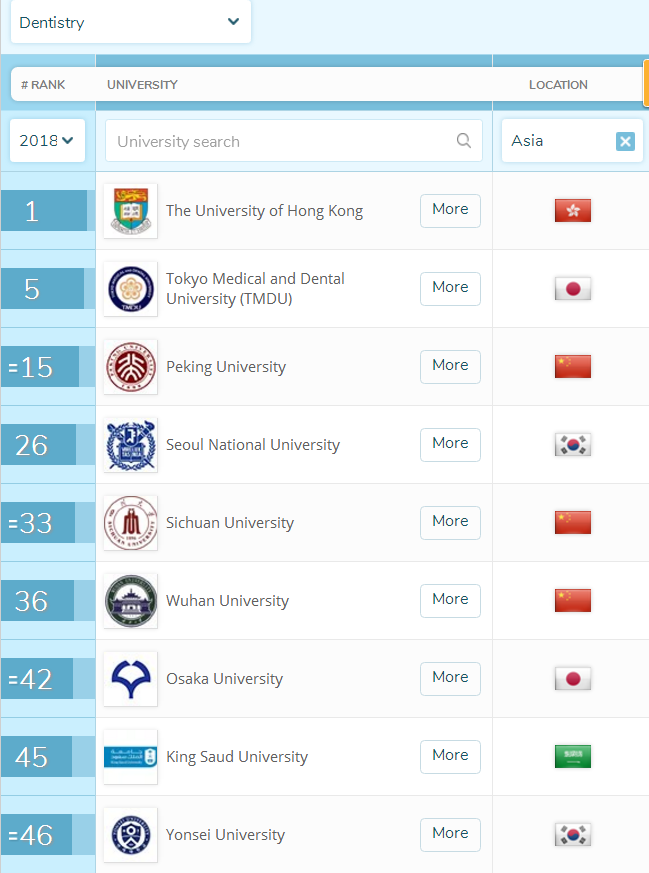Click rank =15 badge
The height and width of the screenshot is (873, 649).
(40, 366)
